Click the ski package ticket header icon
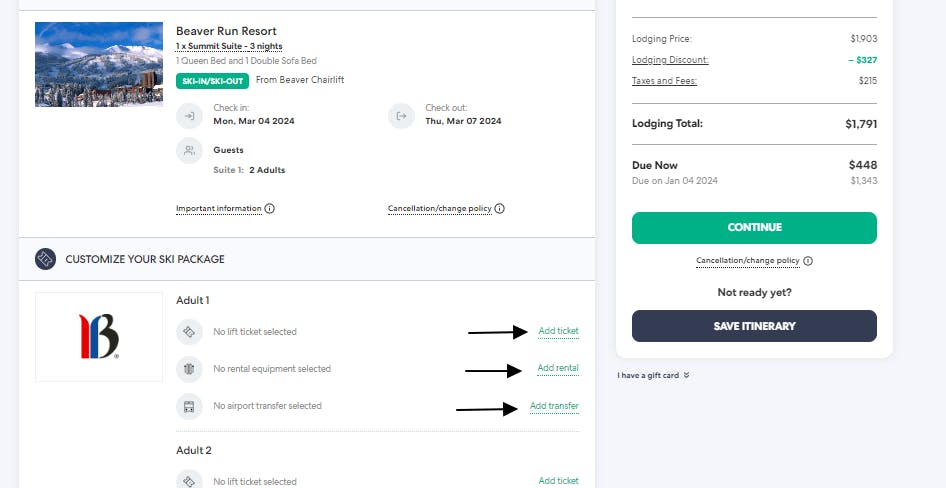 tap(45, 259)
